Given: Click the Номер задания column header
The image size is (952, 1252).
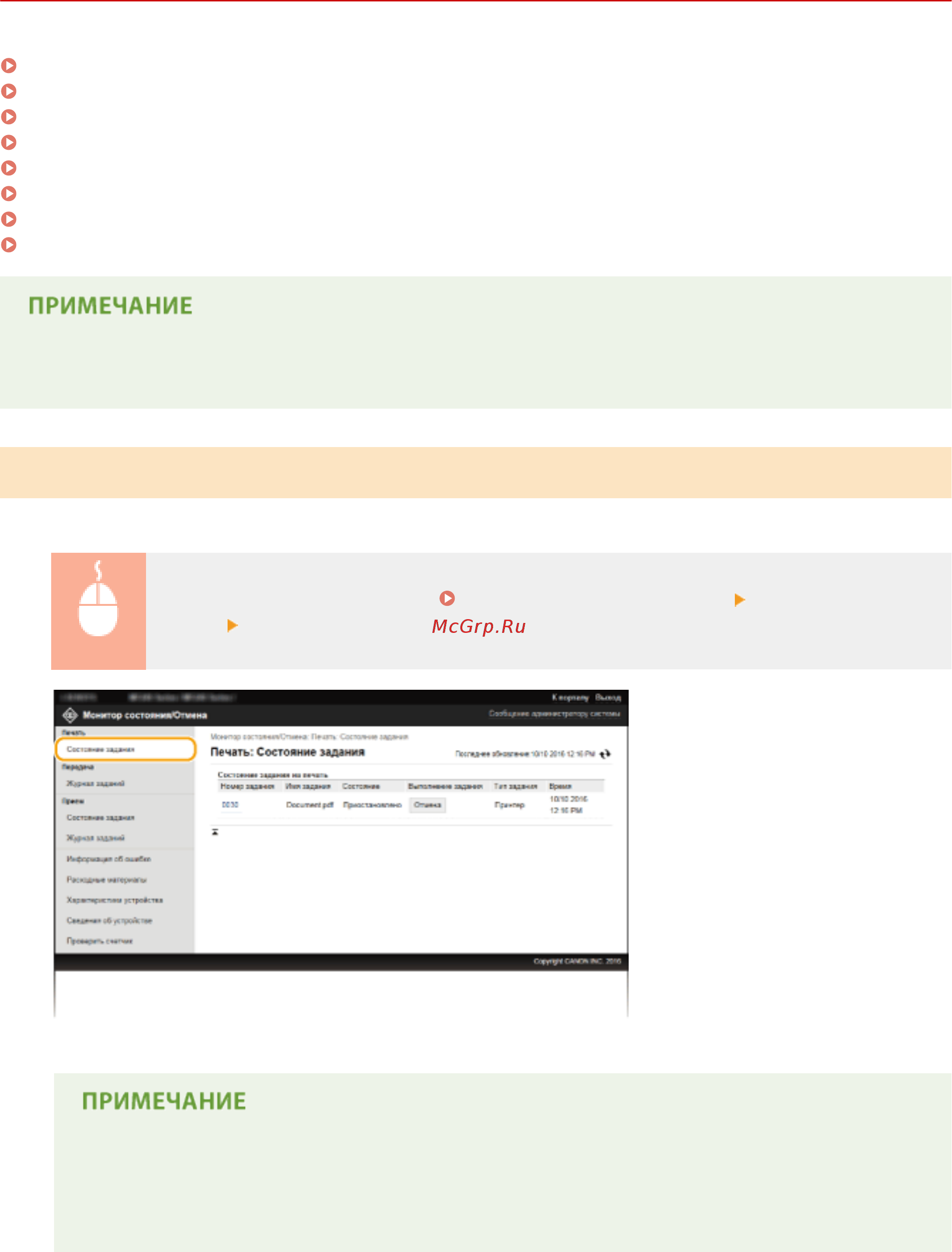Looking at the screenshot, I should coord(247,786).
